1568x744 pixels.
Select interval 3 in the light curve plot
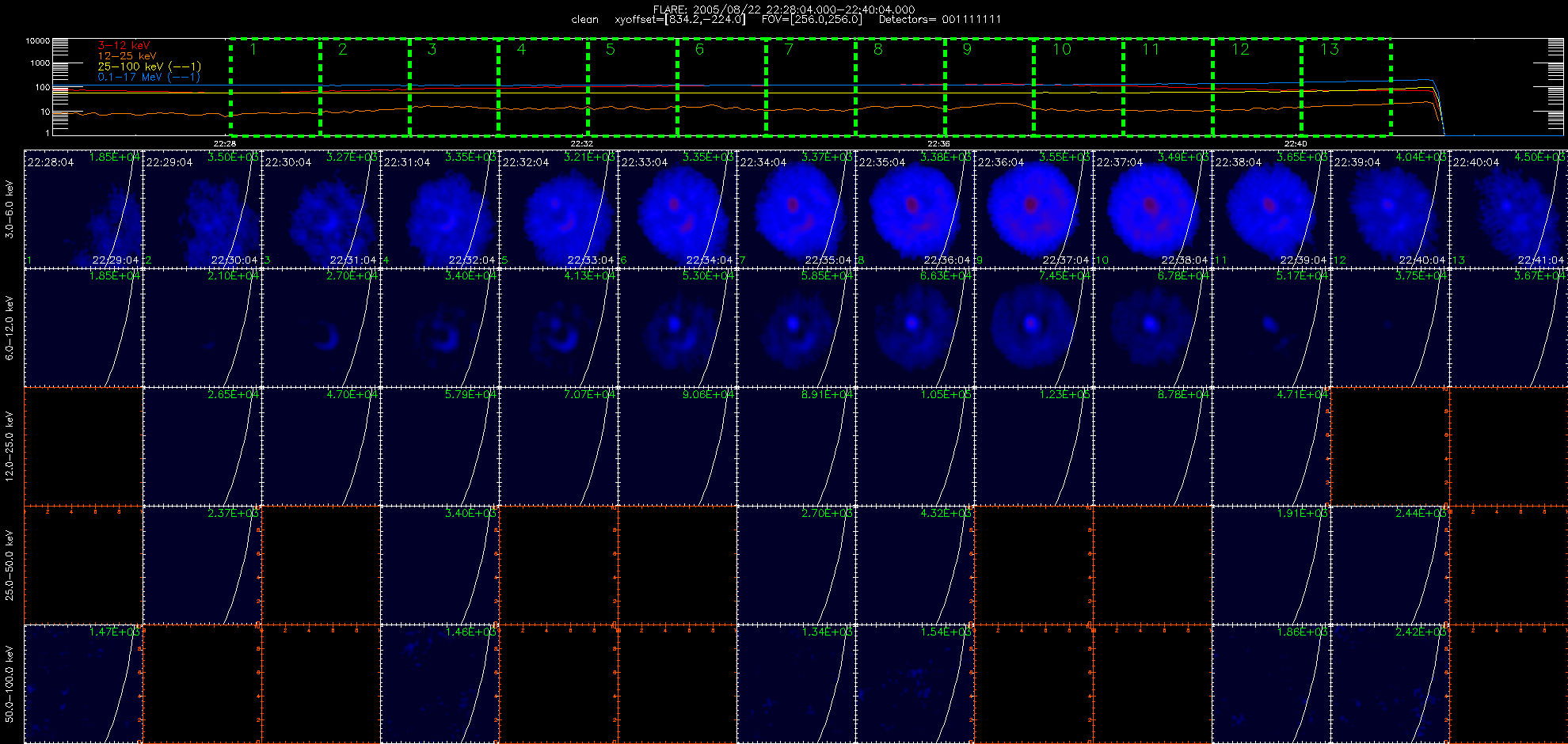pyautogui.click(x=454, y=87)
